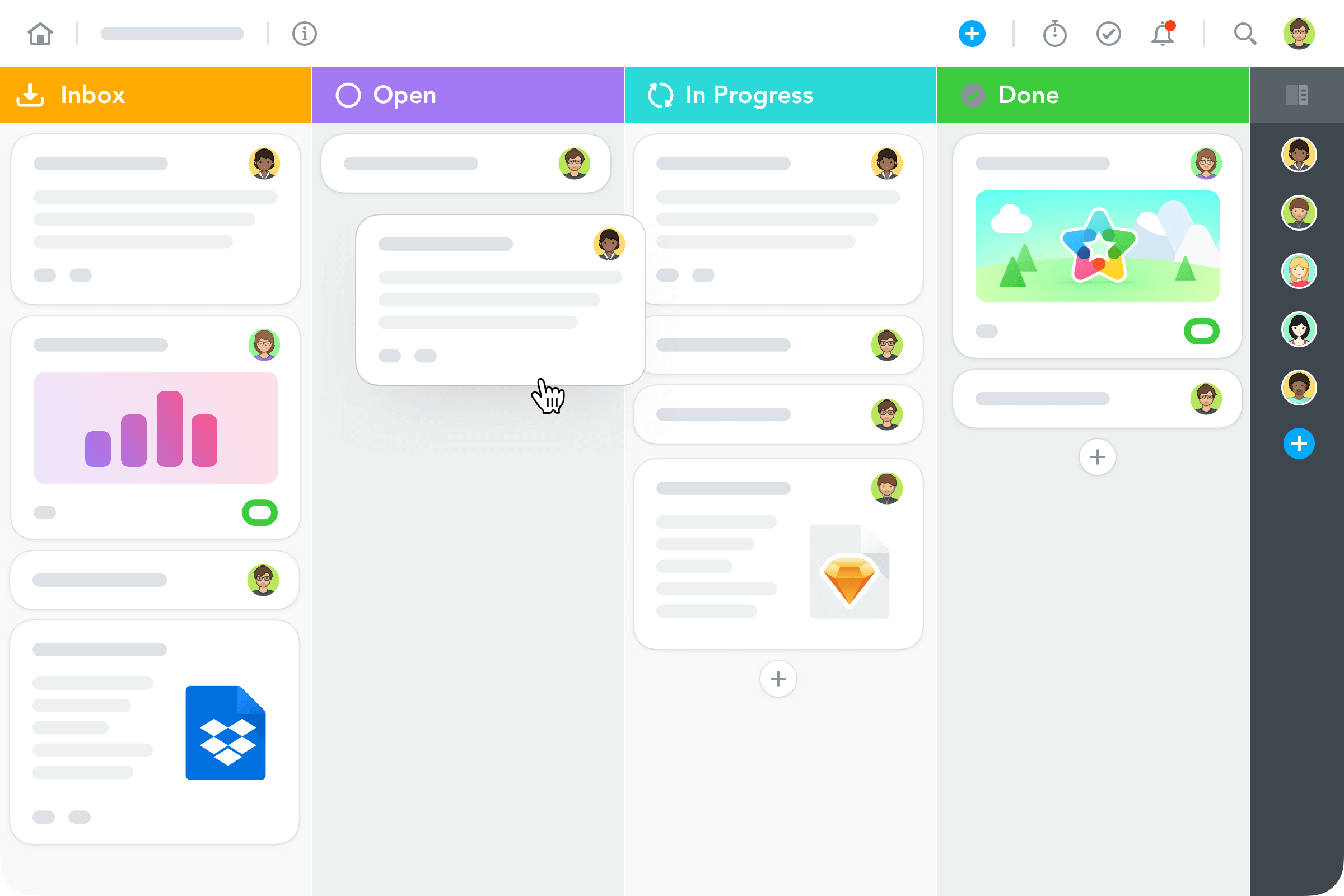Select the Inbox tab header
1344x896 pixels.
(155, 95)
